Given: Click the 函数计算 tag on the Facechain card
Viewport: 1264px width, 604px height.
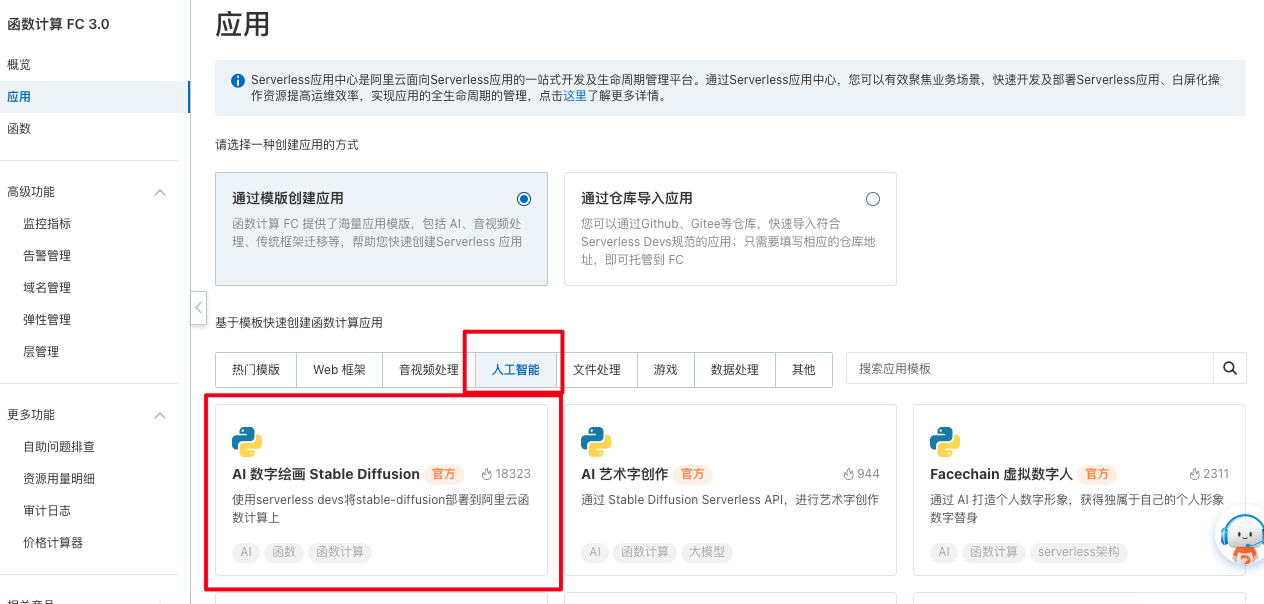Looking at the screenshot, I should click(x=994, y=552).
